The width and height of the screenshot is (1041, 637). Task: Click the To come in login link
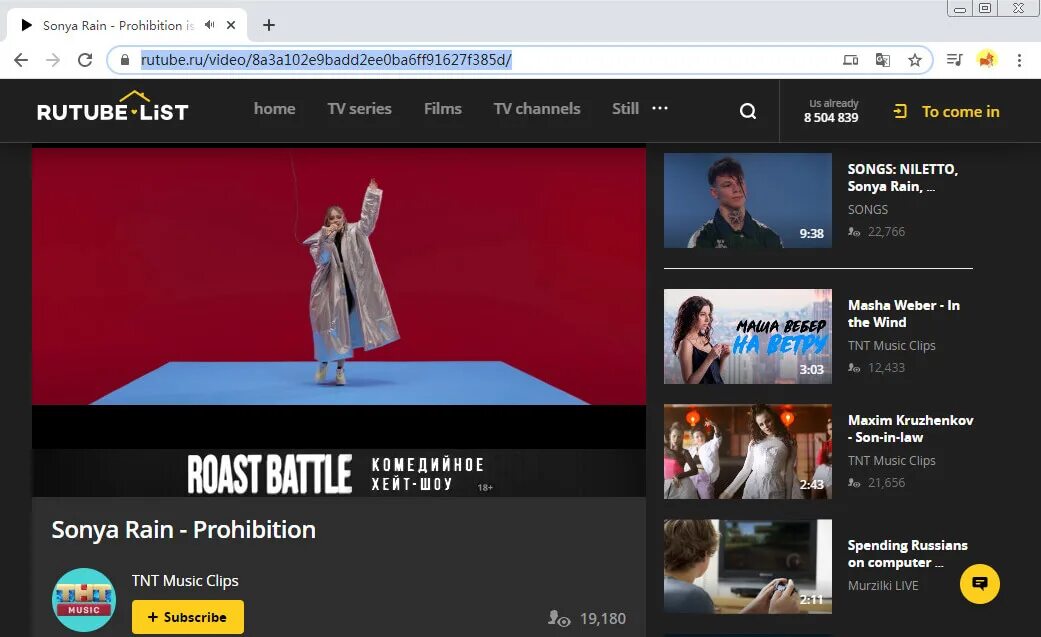(960, 112)
